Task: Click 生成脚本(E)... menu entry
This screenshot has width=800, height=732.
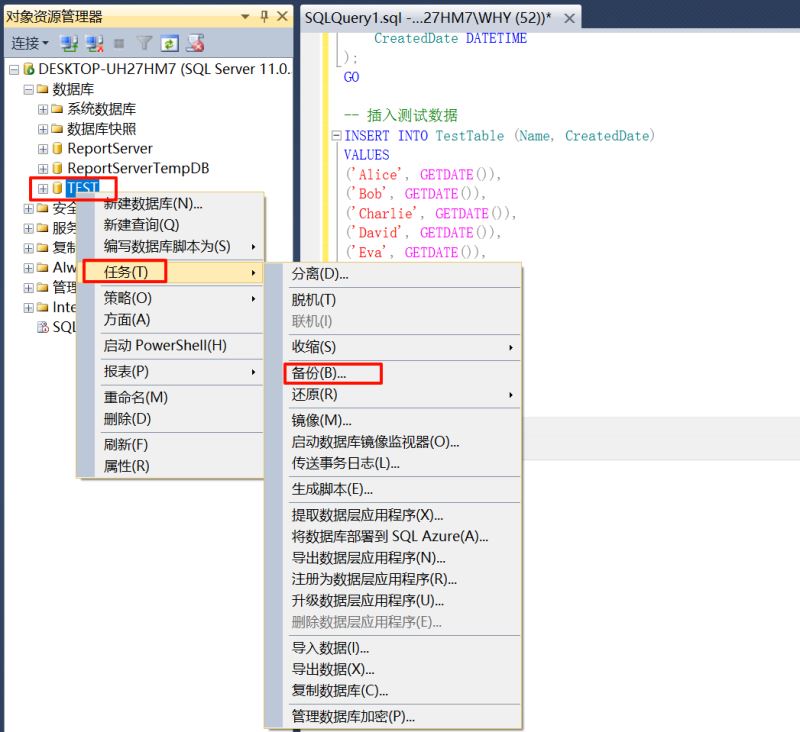Action: [x=332, y=489]
